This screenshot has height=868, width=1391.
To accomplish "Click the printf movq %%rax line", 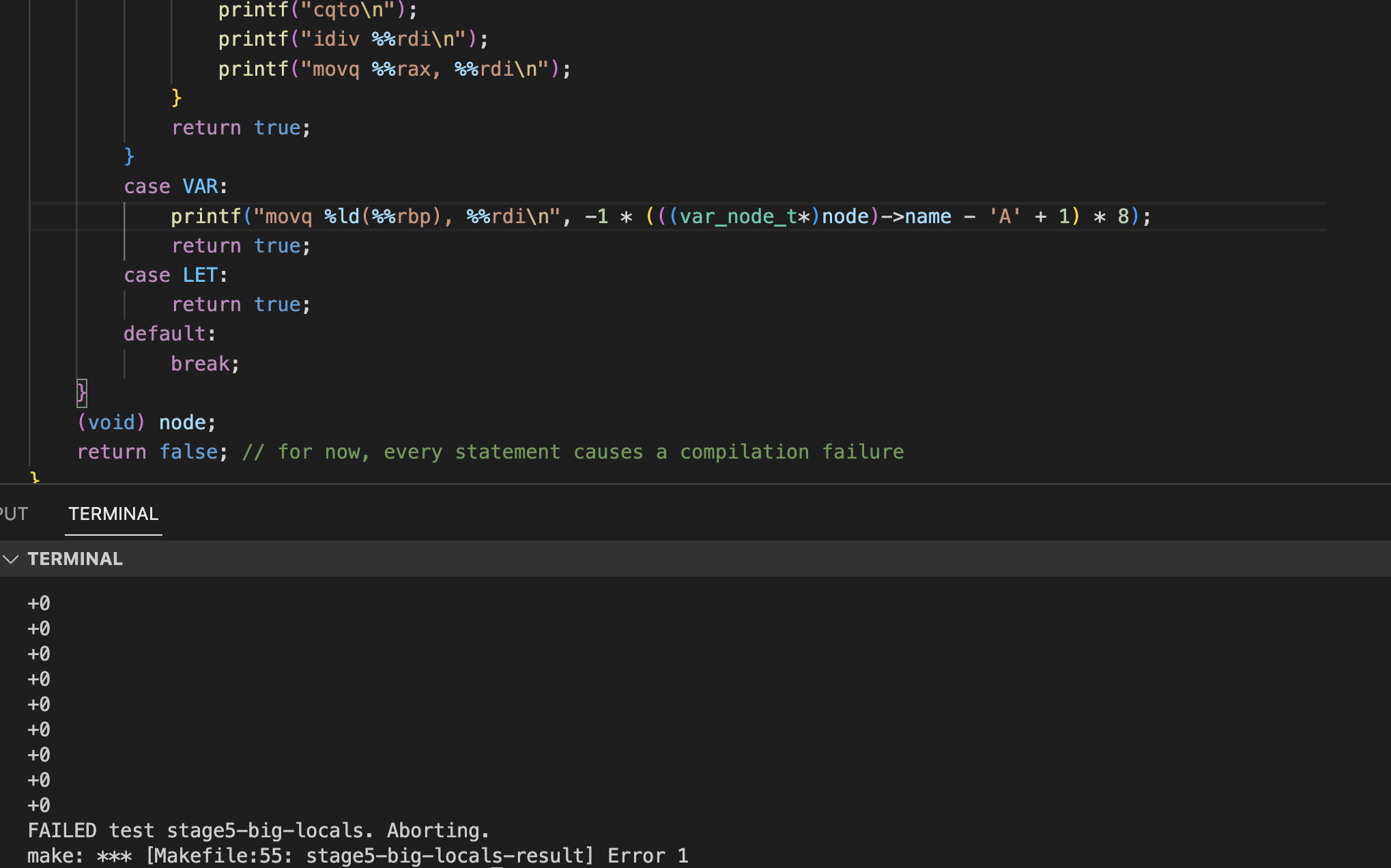I will (394, 69).
